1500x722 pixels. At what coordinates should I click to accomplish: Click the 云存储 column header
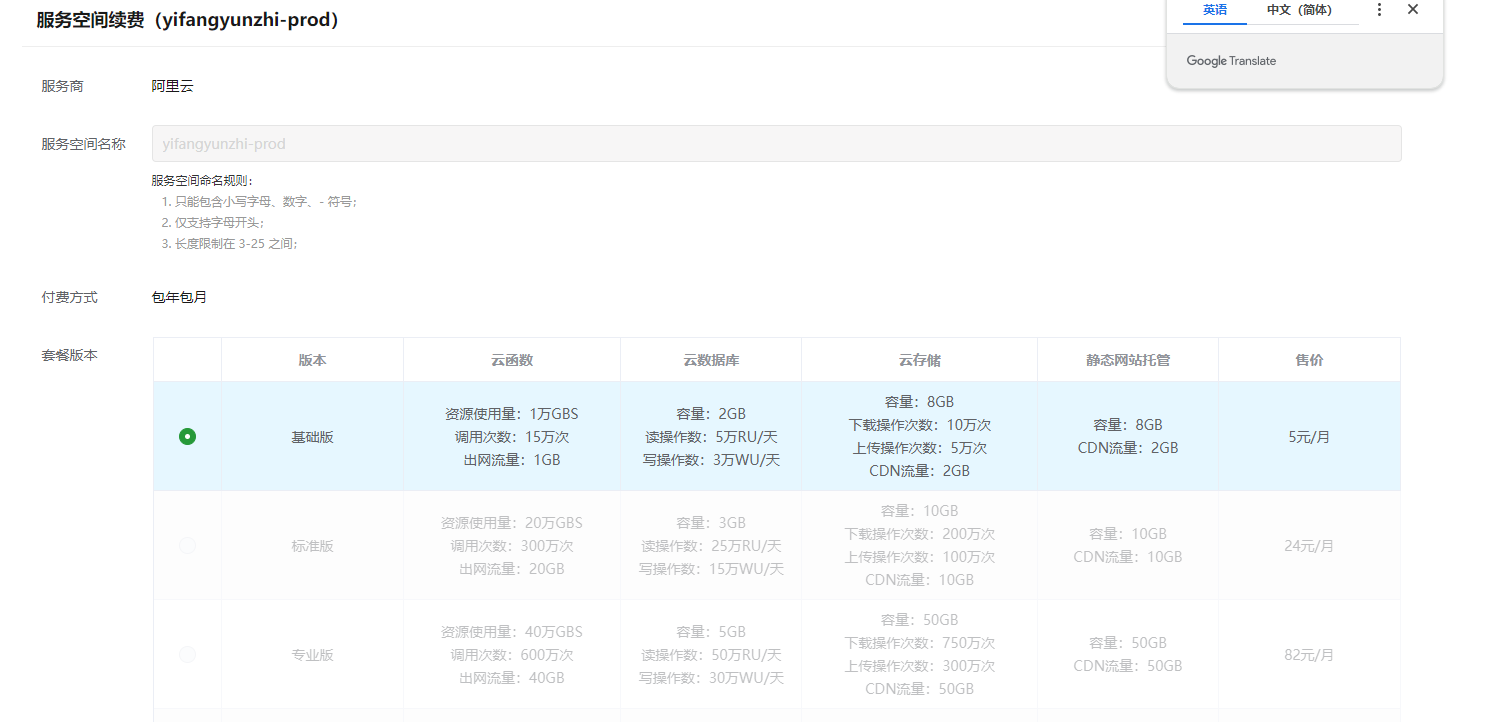(x=919, y=360)
